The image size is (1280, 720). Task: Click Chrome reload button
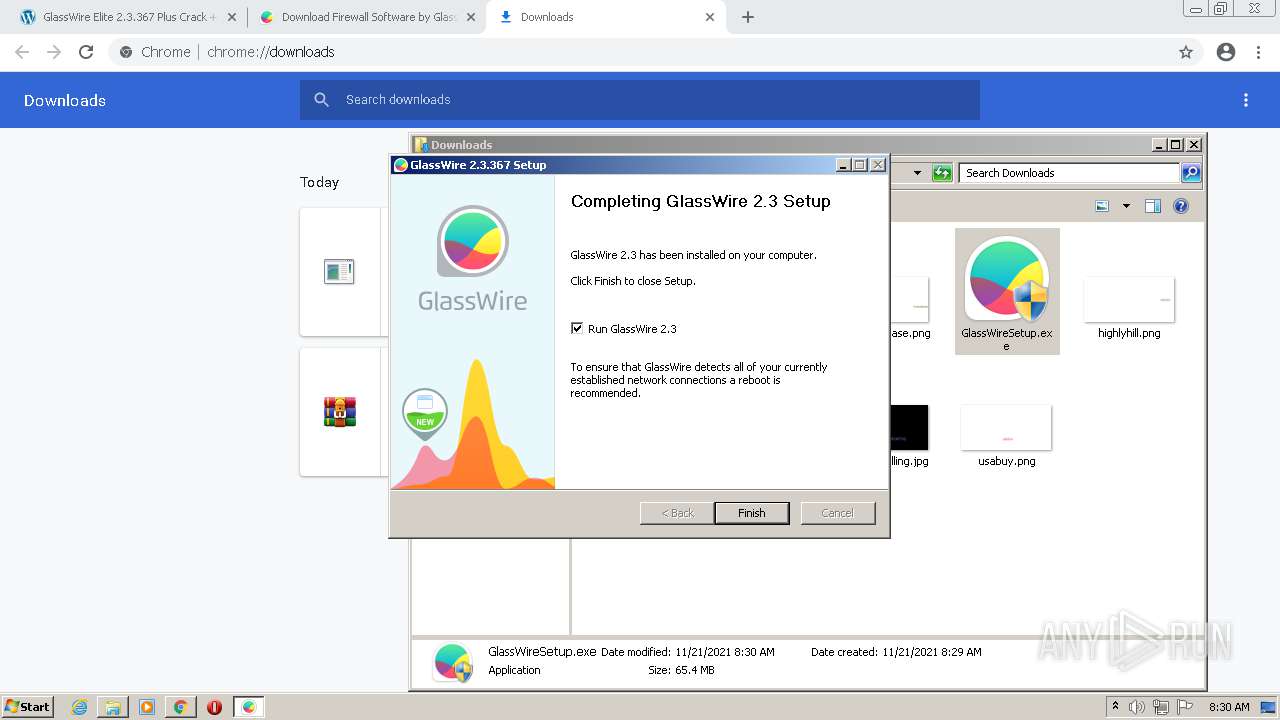click(x=86, y=52)
